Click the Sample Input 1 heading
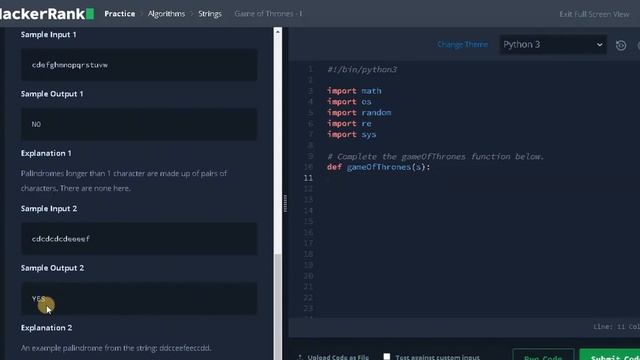This screenshot has width=640, height=360. point(49,35)
